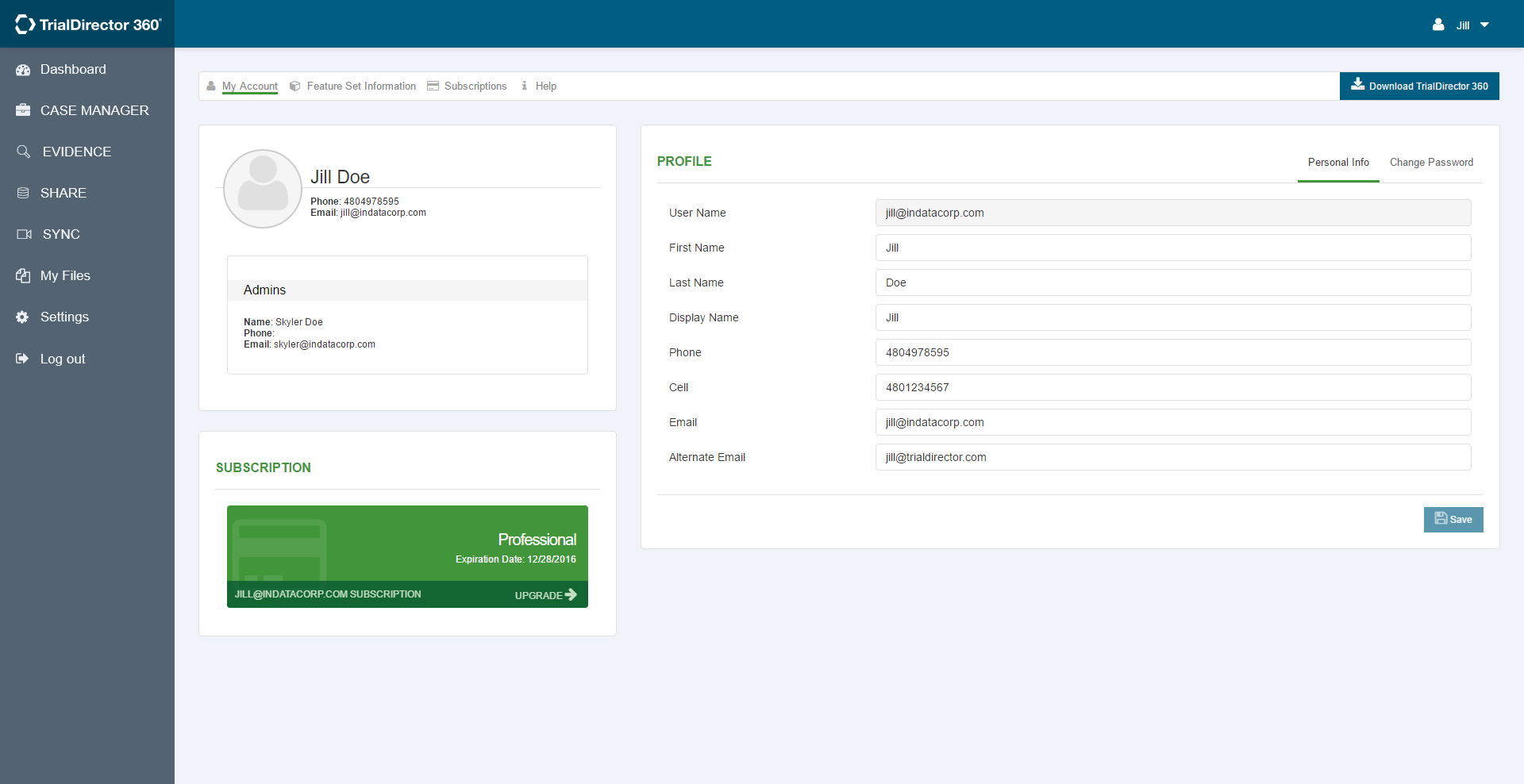Click the Last Name field
The image size is (1524, 784).
click(x=1173, y=282)
